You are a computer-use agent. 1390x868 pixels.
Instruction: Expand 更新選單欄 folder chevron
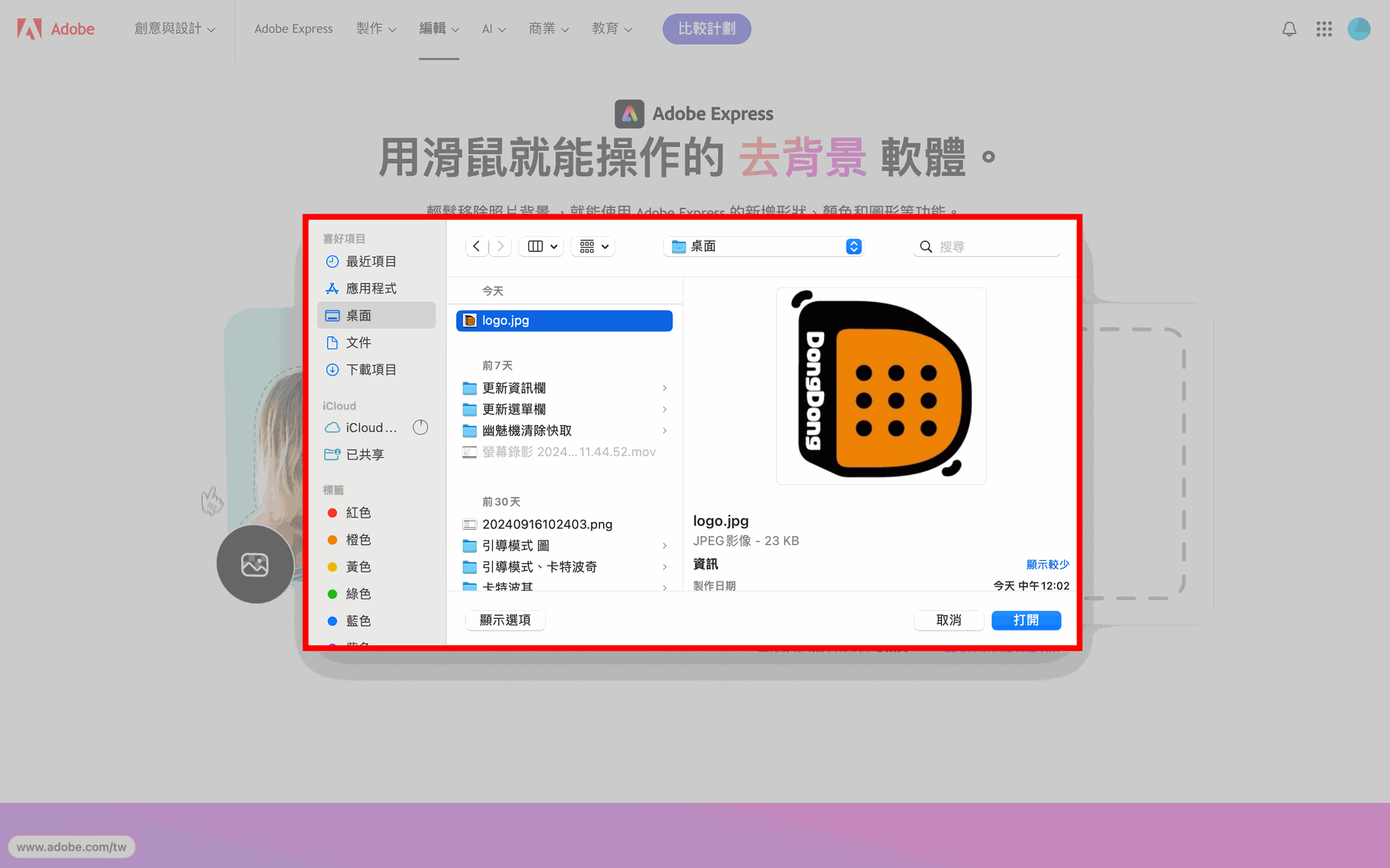pyautogui.click(x=665, y=409)
